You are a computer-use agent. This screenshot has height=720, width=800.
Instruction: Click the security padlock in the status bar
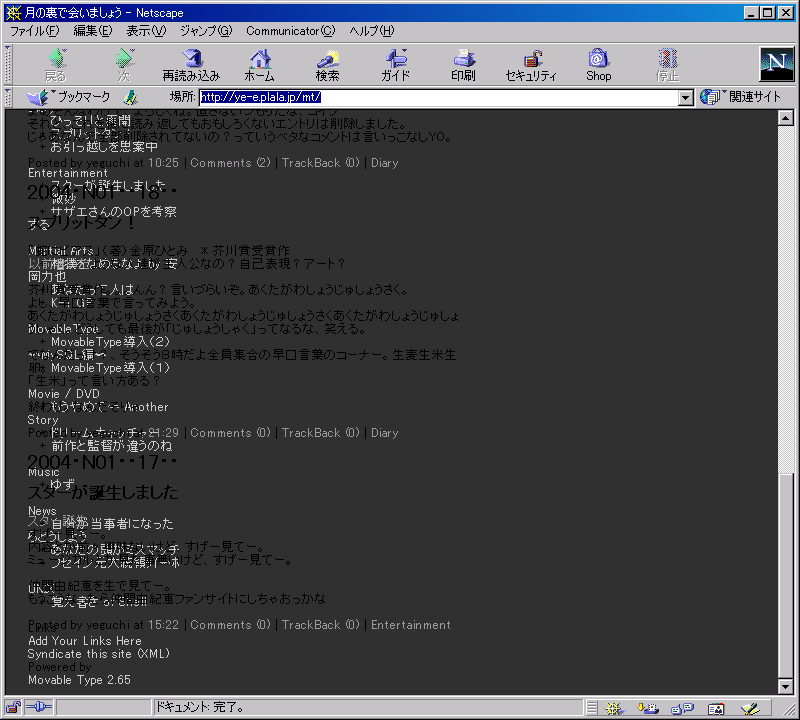point(13,707)
